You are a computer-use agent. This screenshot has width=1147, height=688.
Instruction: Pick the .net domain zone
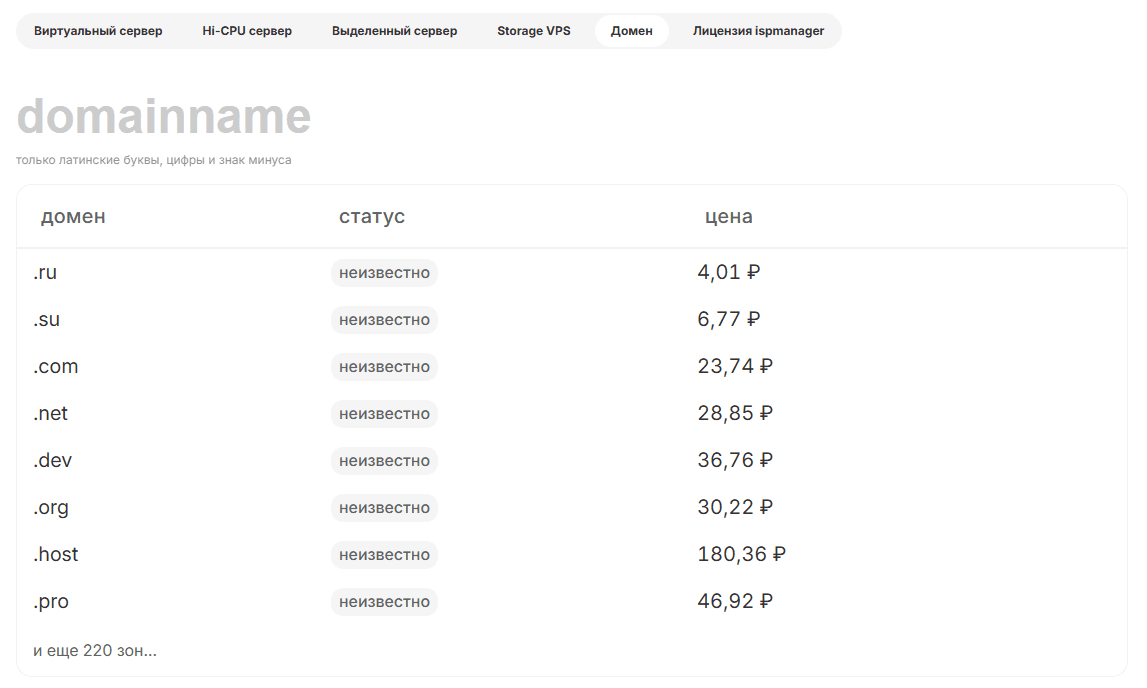click(51, 414)
